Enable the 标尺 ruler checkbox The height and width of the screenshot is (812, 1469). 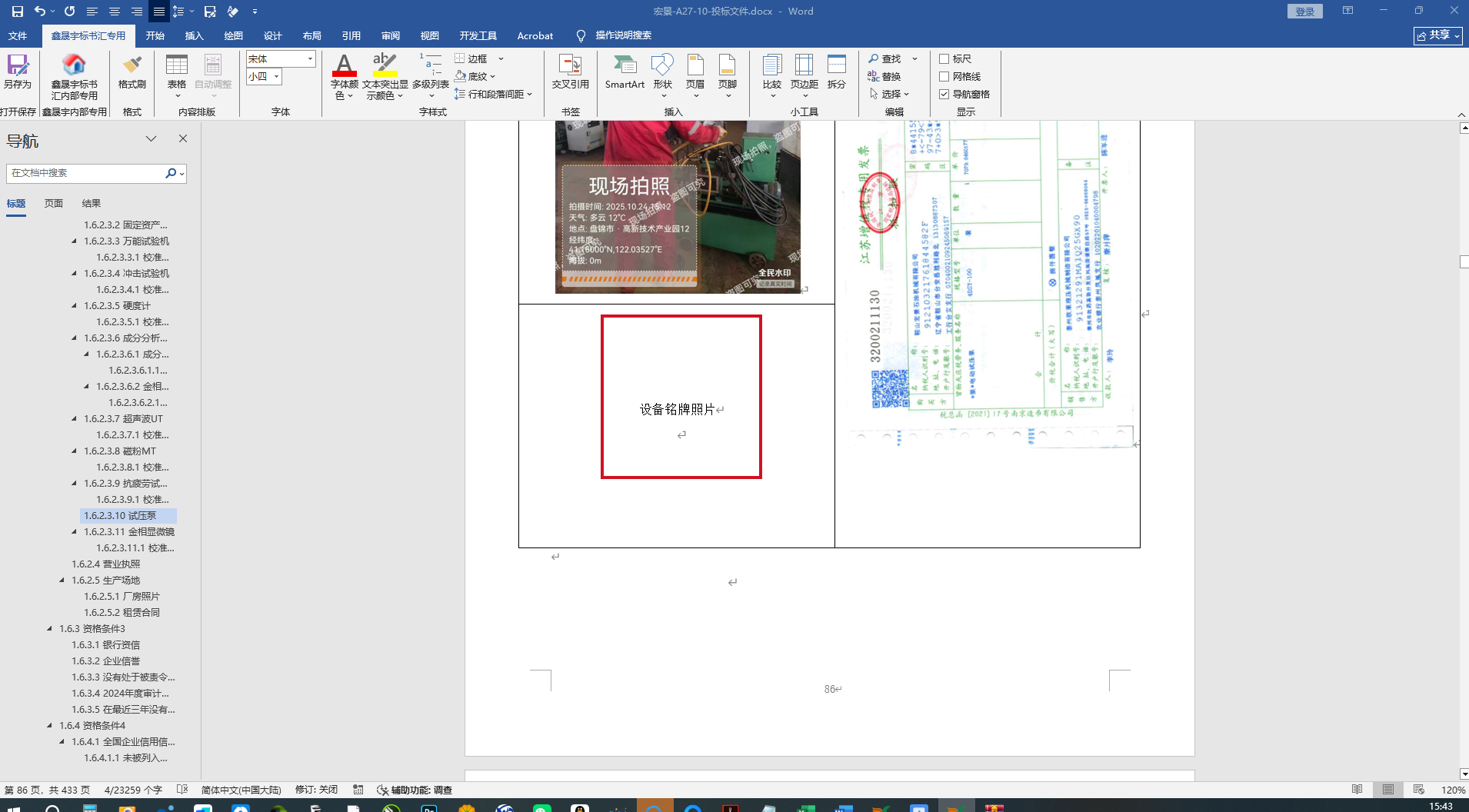click(x=944, y=58)
